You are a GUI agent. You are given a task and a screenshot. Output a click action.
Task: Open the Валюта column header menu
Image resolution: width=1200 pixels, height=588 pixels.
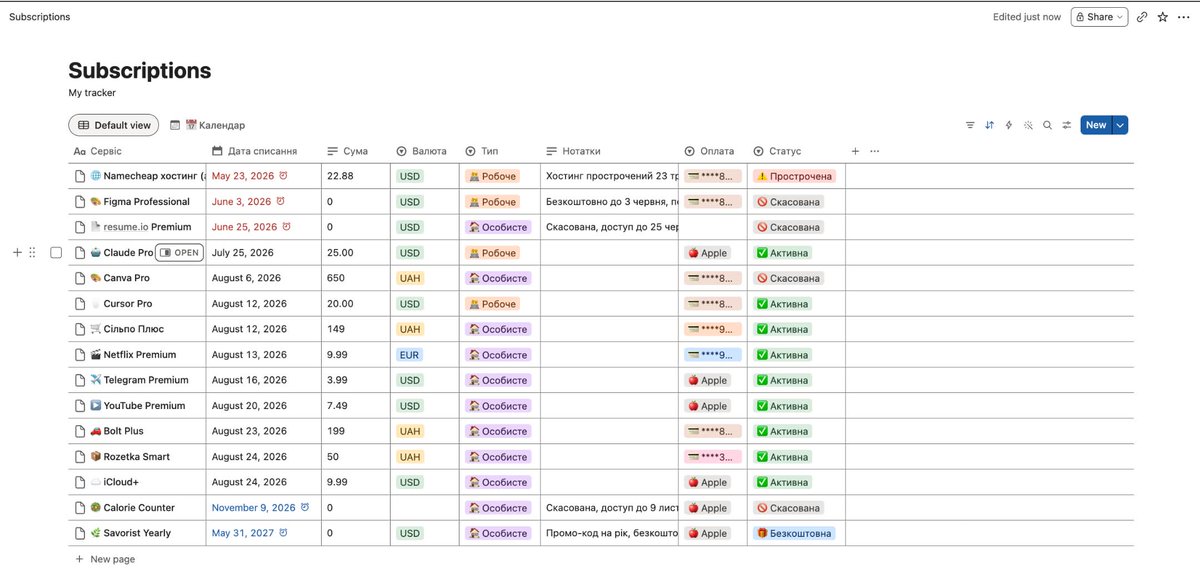point(422,151)
